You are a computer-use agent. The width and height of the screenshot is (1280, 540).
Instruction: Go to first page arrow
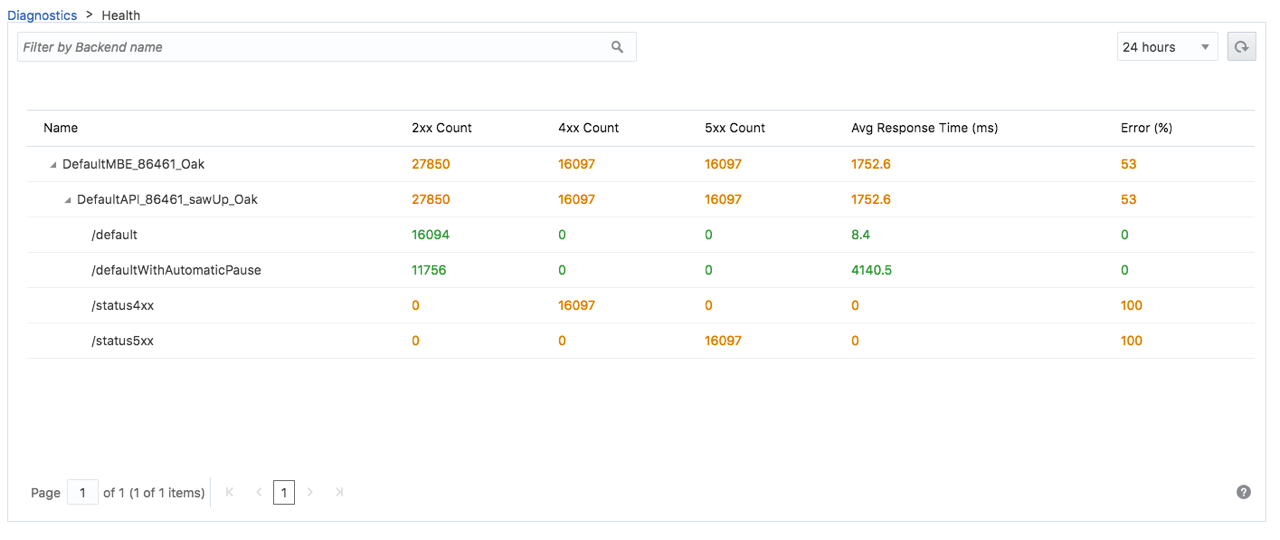[x=230, y=492]
